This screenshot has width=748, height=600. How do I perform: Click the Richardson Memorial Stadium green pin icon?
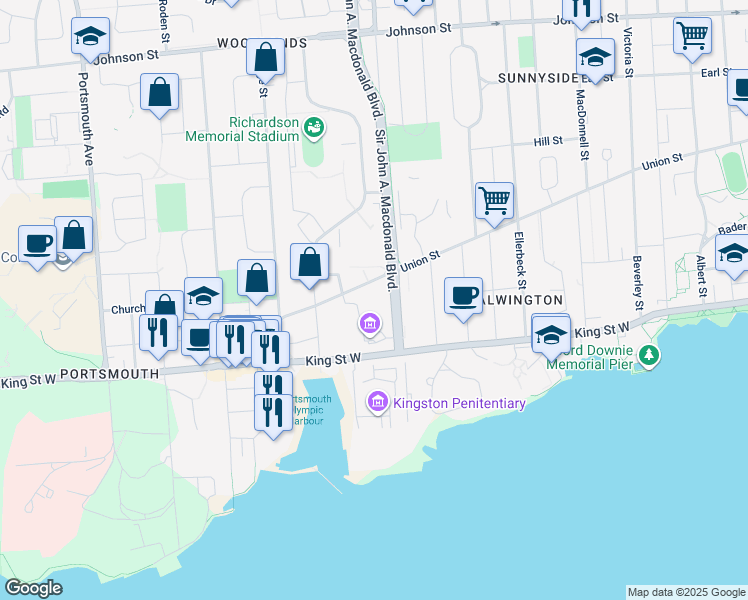[314, 128]
